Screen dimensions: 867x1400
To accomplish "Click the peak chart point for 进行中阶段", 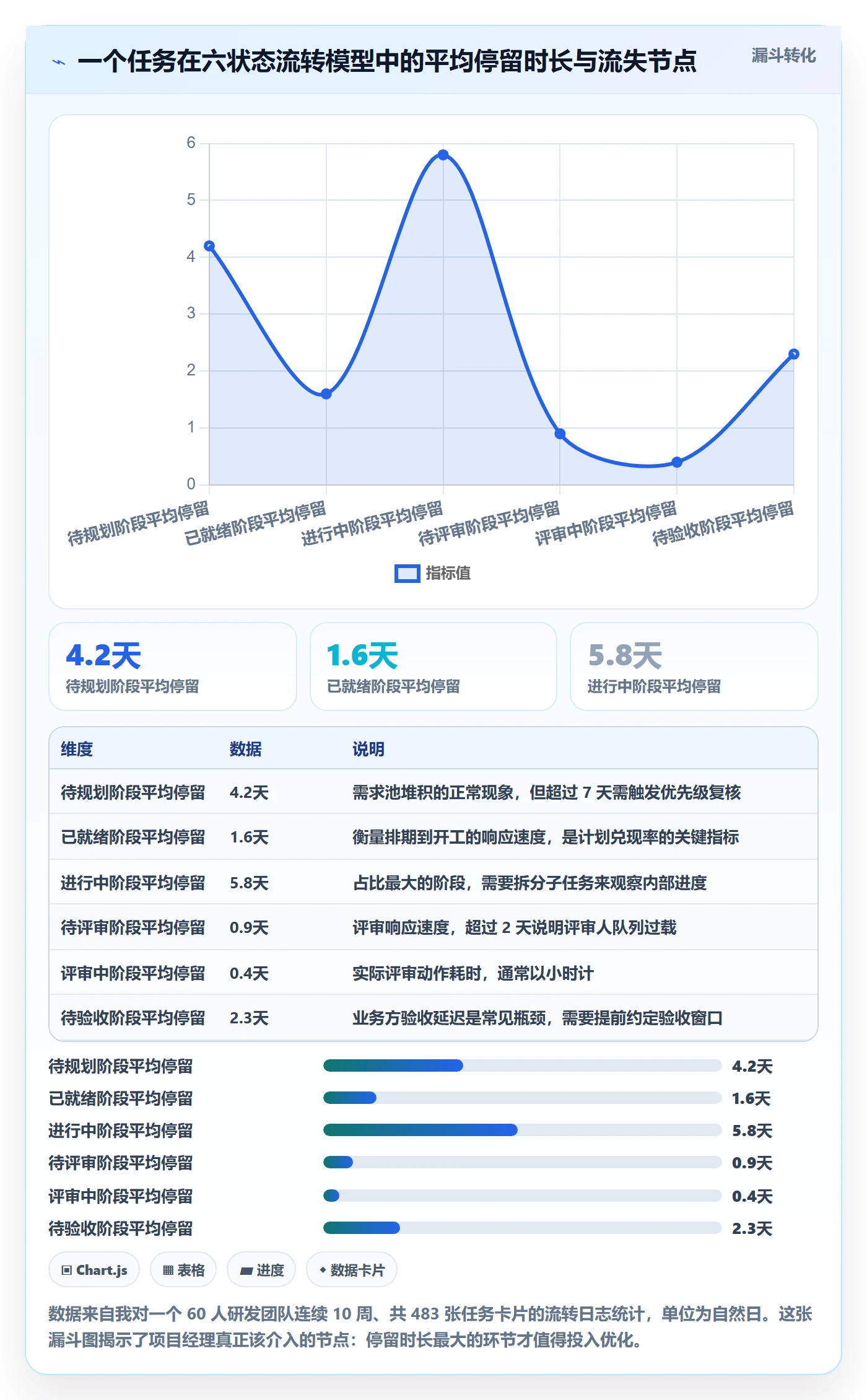I will tap(443, 155).
